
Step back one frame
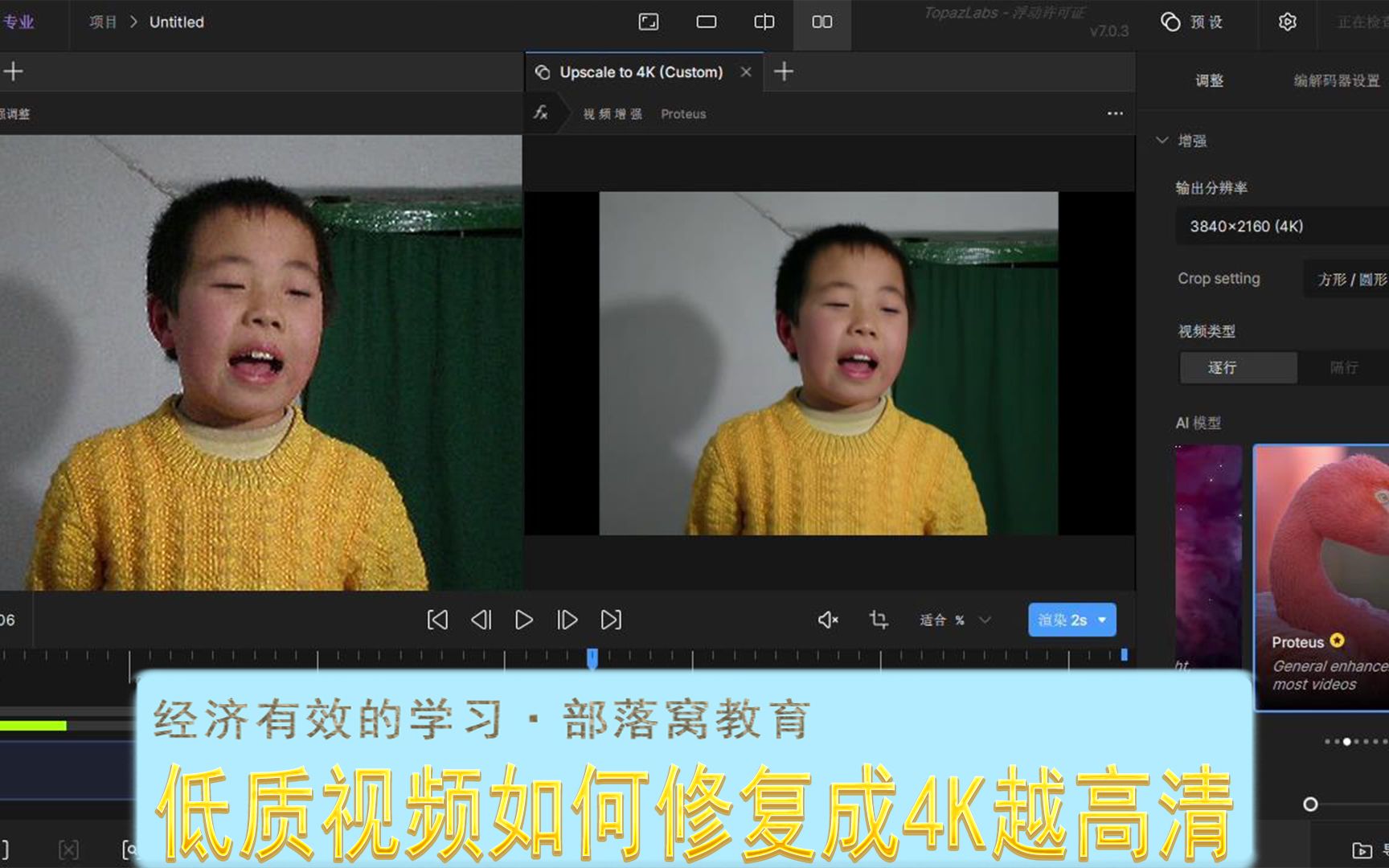coord(481,620)
